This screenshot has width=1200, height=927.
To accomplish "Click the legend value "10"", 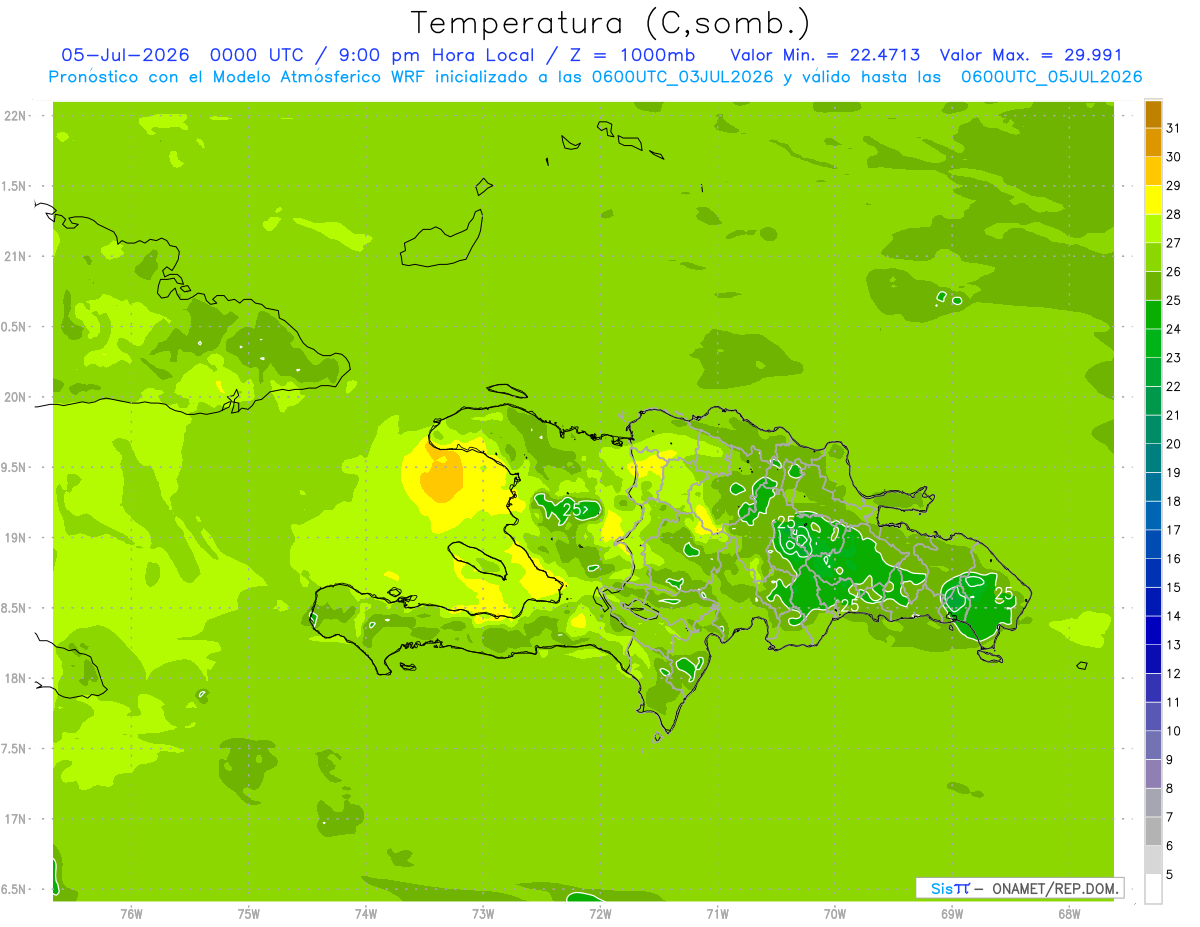I will point(1174,731).
